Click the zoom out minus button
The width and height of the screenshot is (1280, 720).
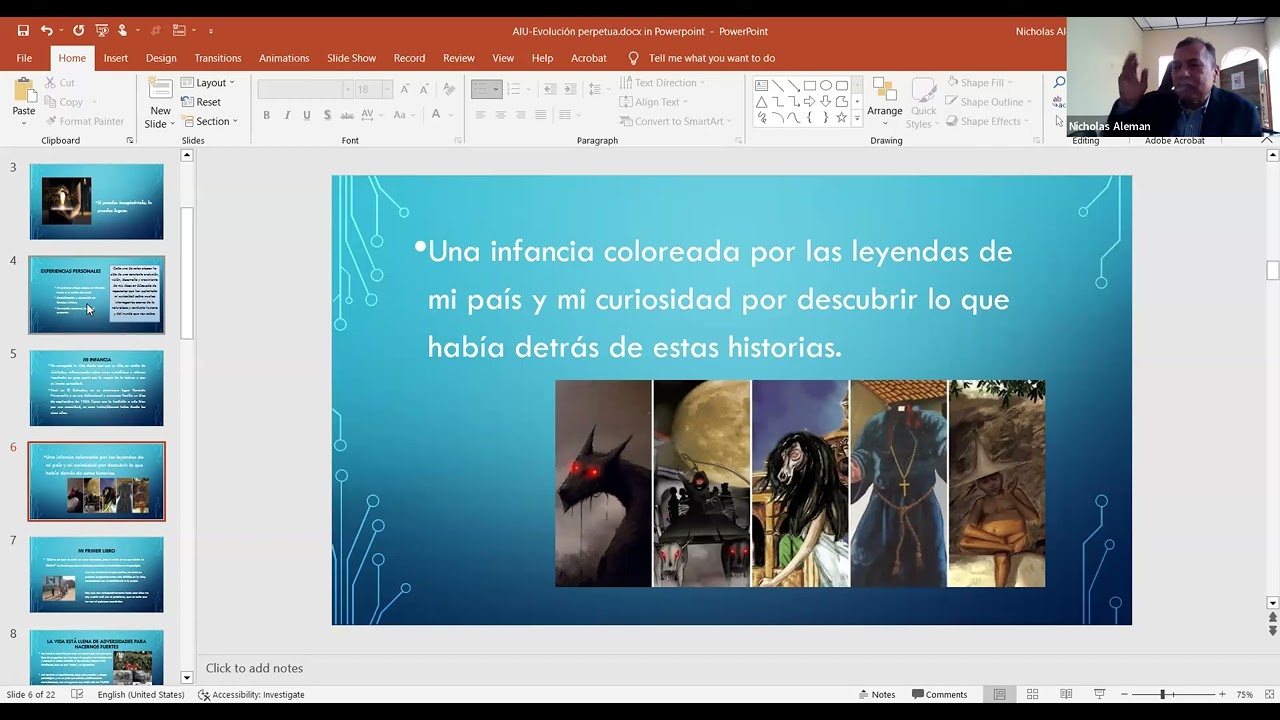coord(1124,694)
